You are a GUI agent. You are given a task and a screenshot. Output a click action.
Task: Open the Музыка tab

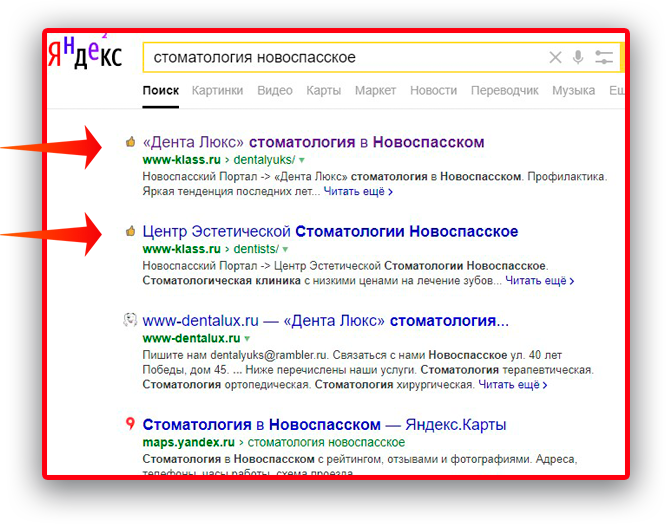pyautogui.click(x=573, y=90)
